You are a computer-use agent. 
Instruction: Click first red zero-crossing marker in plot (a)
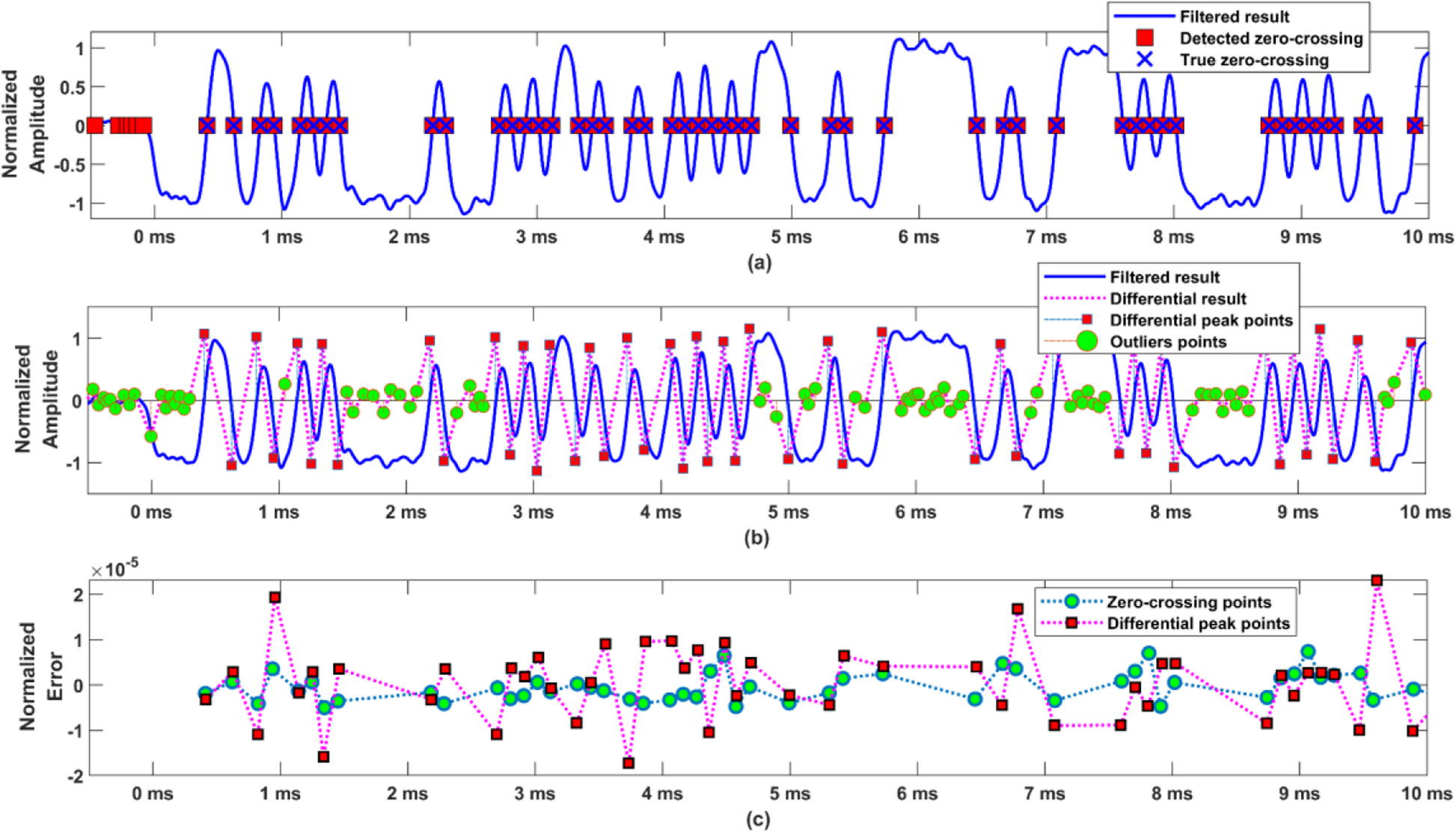click(95, 126)
